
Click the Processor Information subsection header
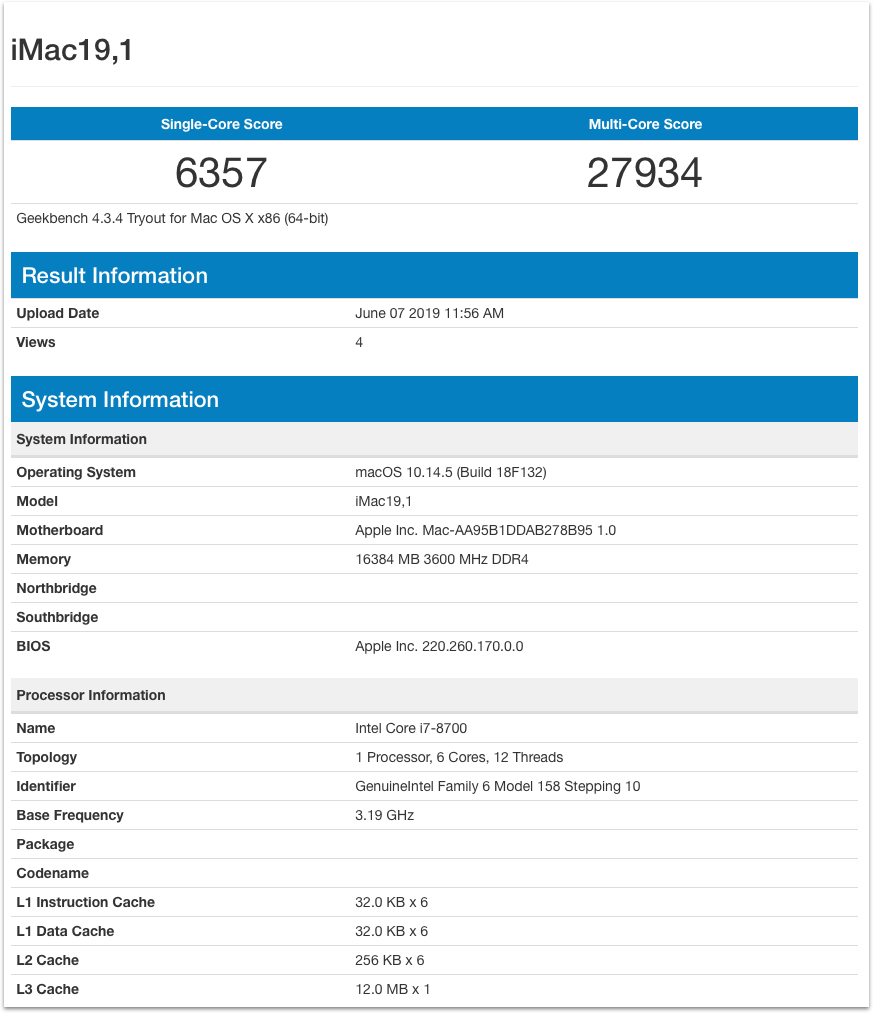91,695
